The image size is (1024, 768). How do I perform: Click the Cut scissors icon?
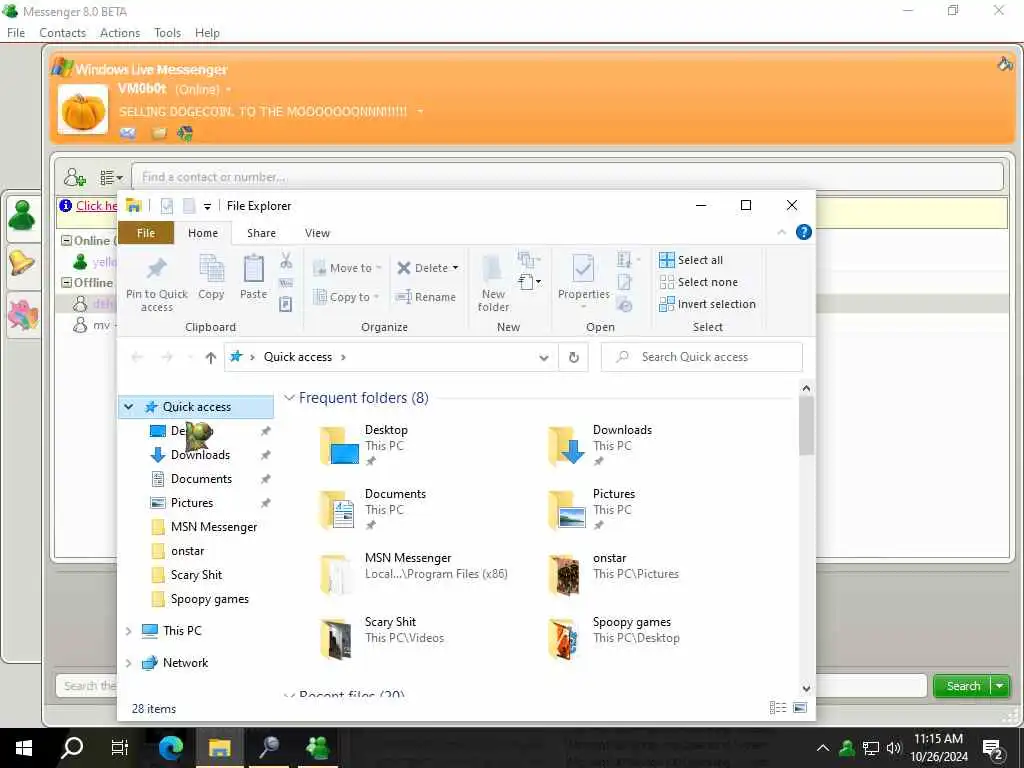[286, 261]
